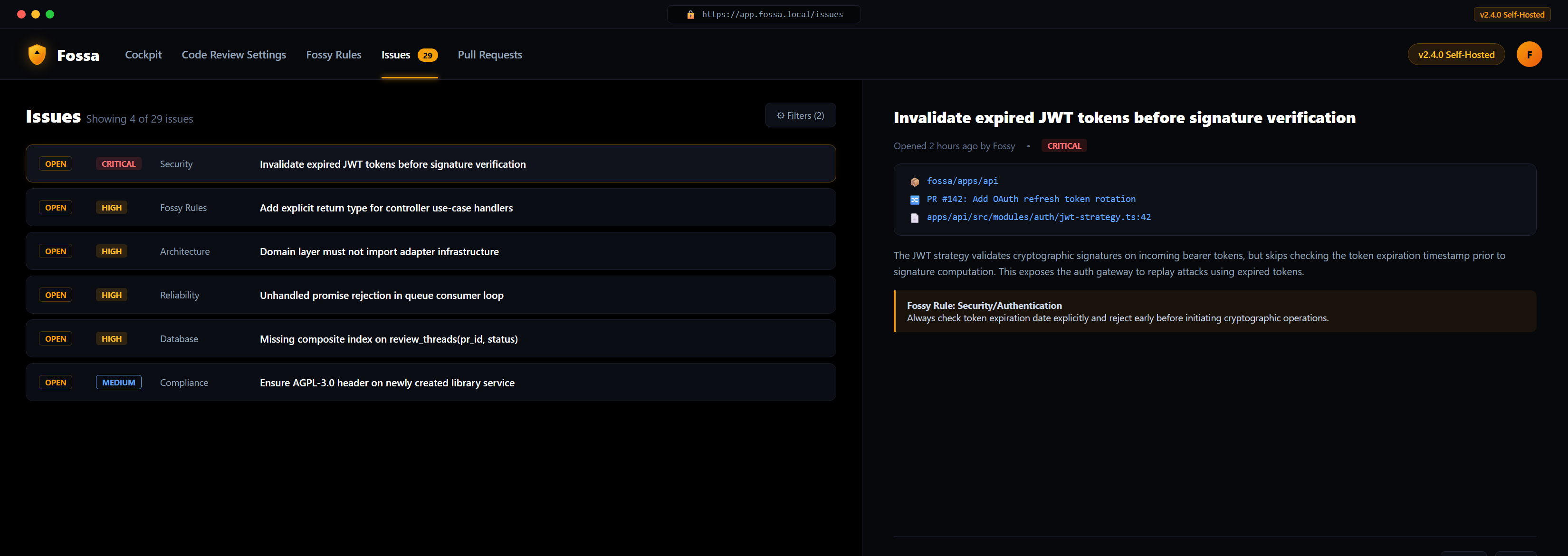Click the HIGH badge on Database row
The height and width of the screenshot is (556, 1568).
111,339
